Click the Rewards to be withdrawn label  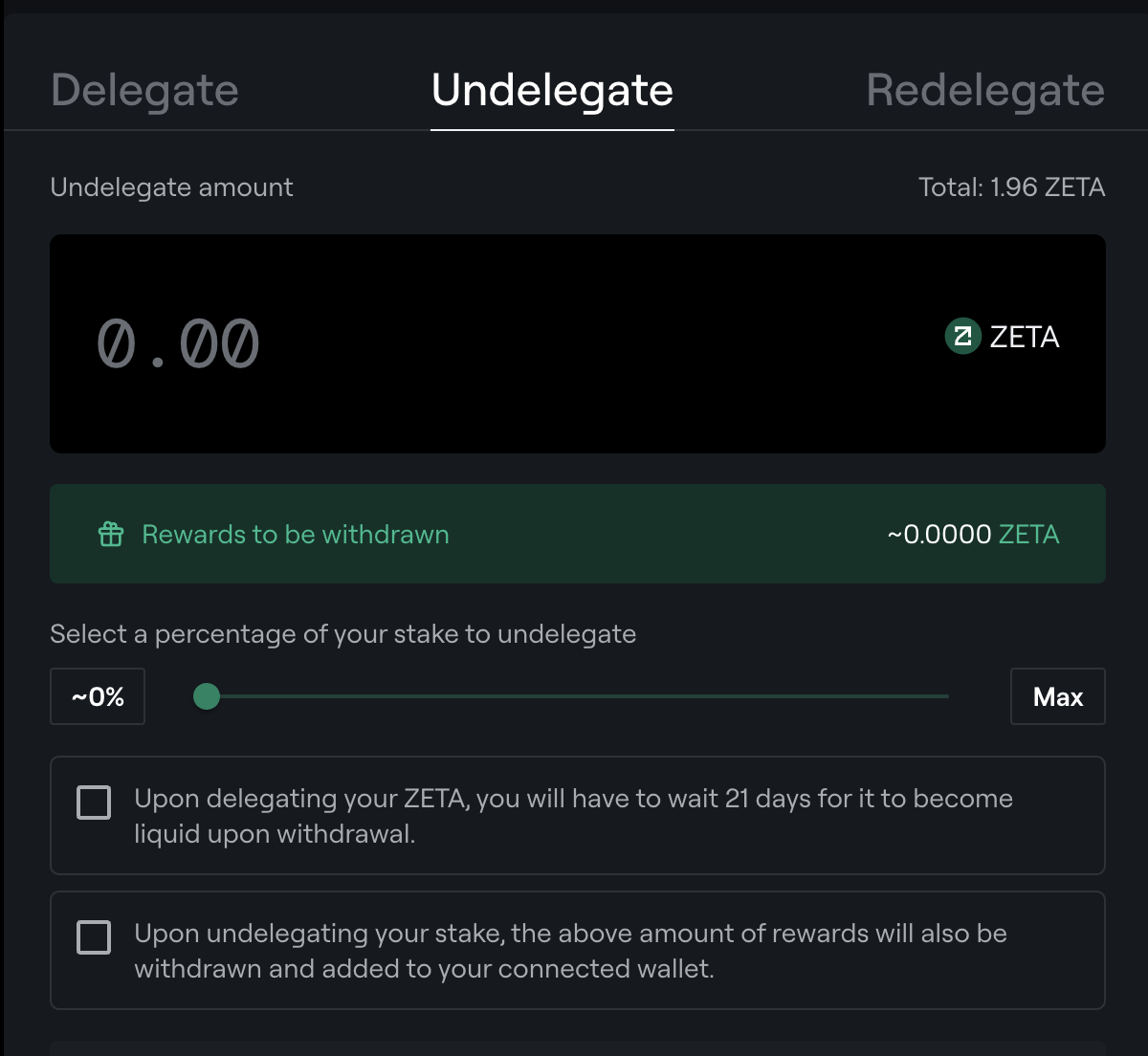pyautogui.click(x=295, y=534)
